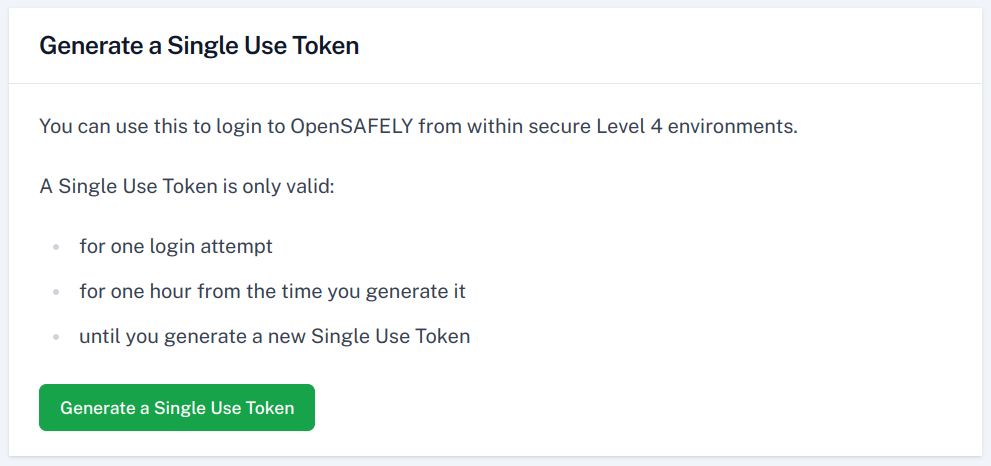
Task: Click the word "Token" in the card heading
Action: click(327, 45)
